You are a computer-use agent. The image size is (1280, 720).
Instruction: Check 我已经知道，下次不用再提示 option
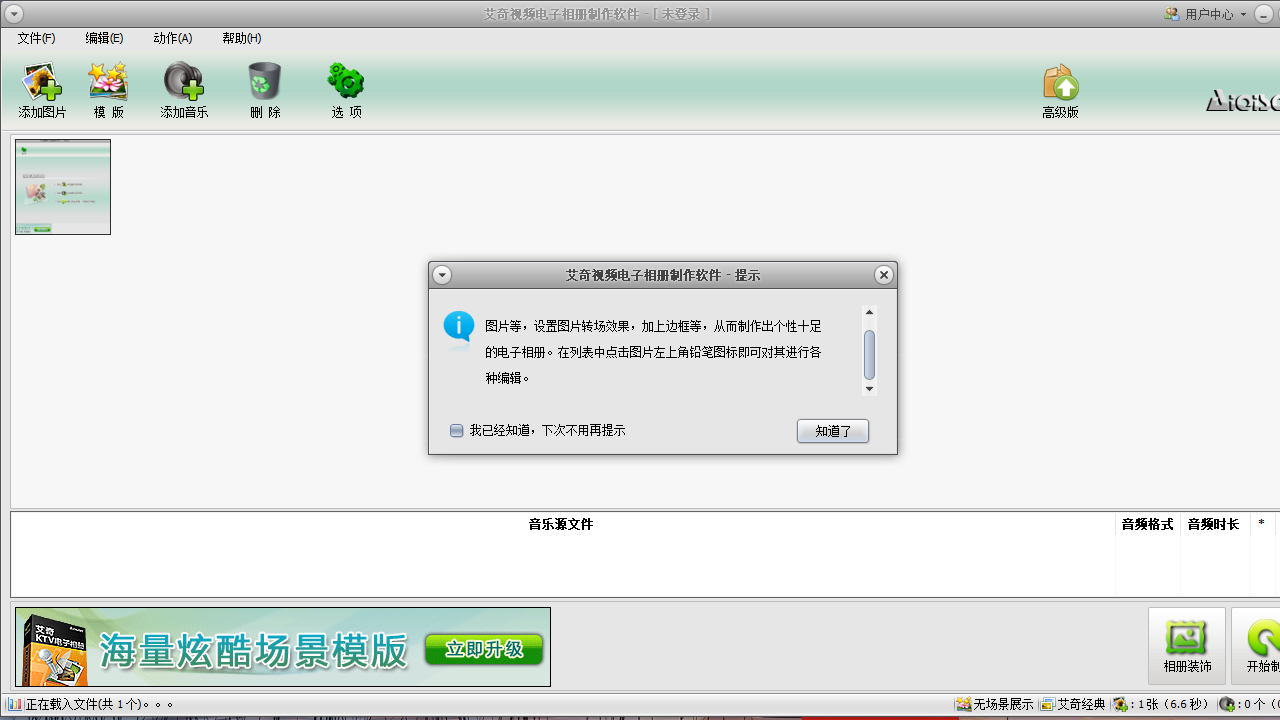456,430
